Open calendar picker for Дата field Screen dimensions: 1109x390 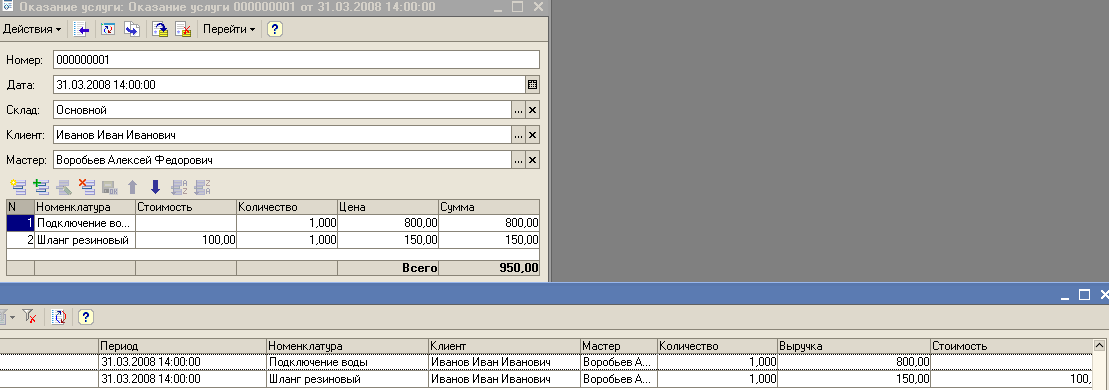click(533, 84)
